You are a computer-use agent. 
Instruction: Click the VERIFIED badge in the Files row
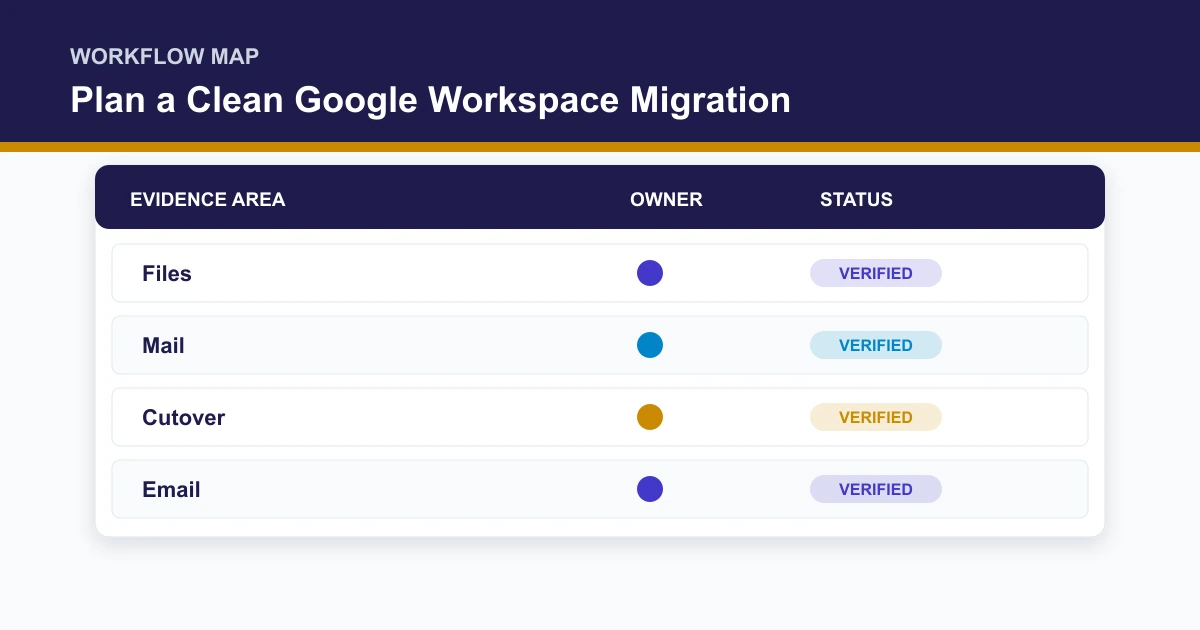pyautogui.click(x=876, y=273)
